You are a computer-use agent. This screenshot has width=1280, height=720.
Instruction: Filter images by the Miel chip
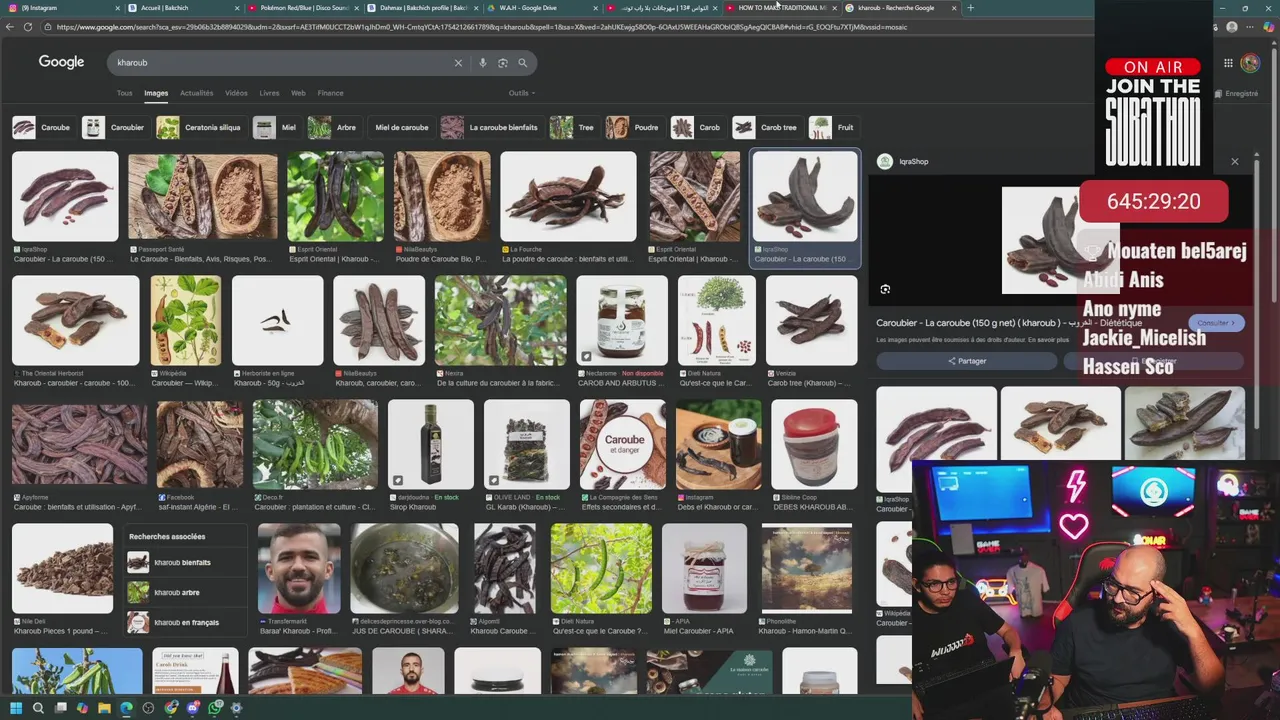[x=275, y=128]
